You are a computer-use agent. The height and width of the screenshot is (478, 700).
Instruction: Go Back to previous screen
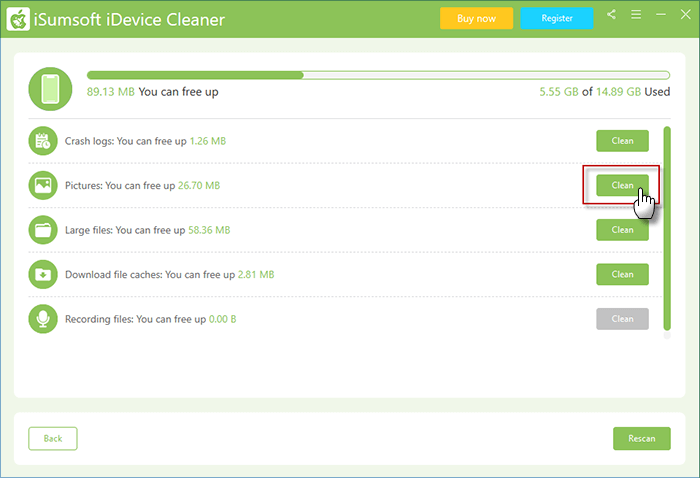coord(53,438)
